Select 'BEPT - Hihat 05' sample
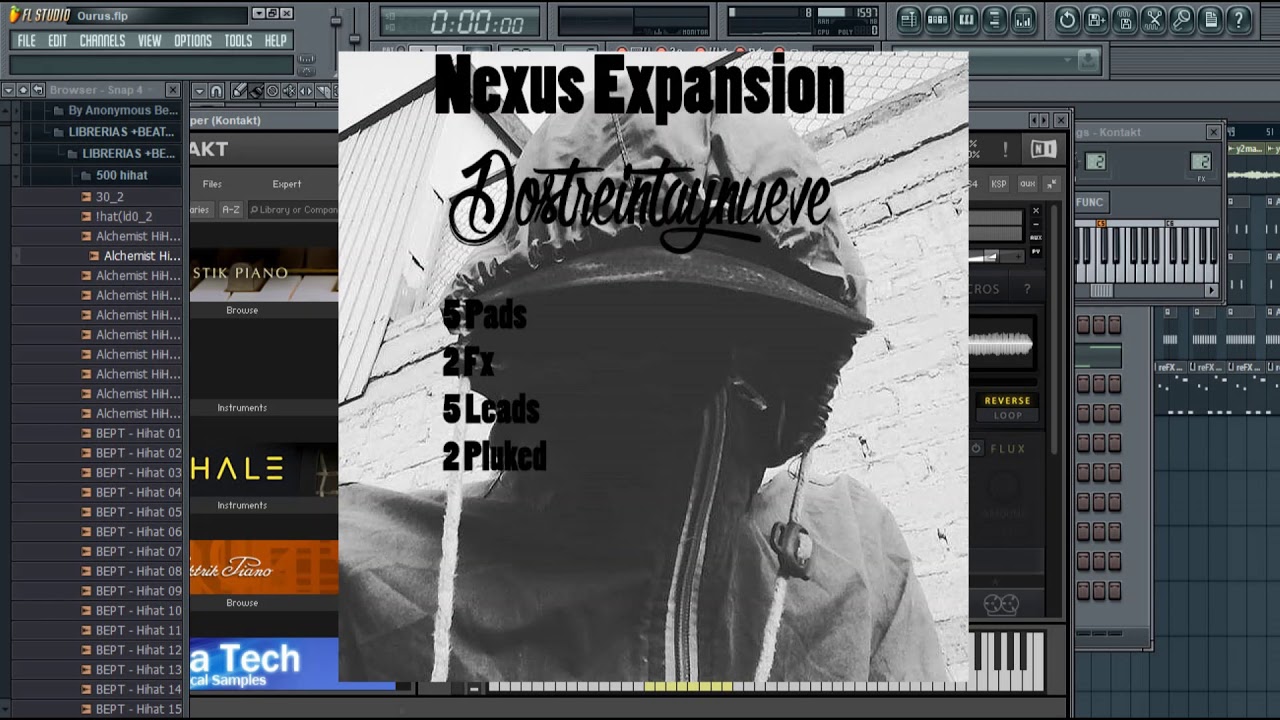1280x720 pixels. (x=139, y=512)
